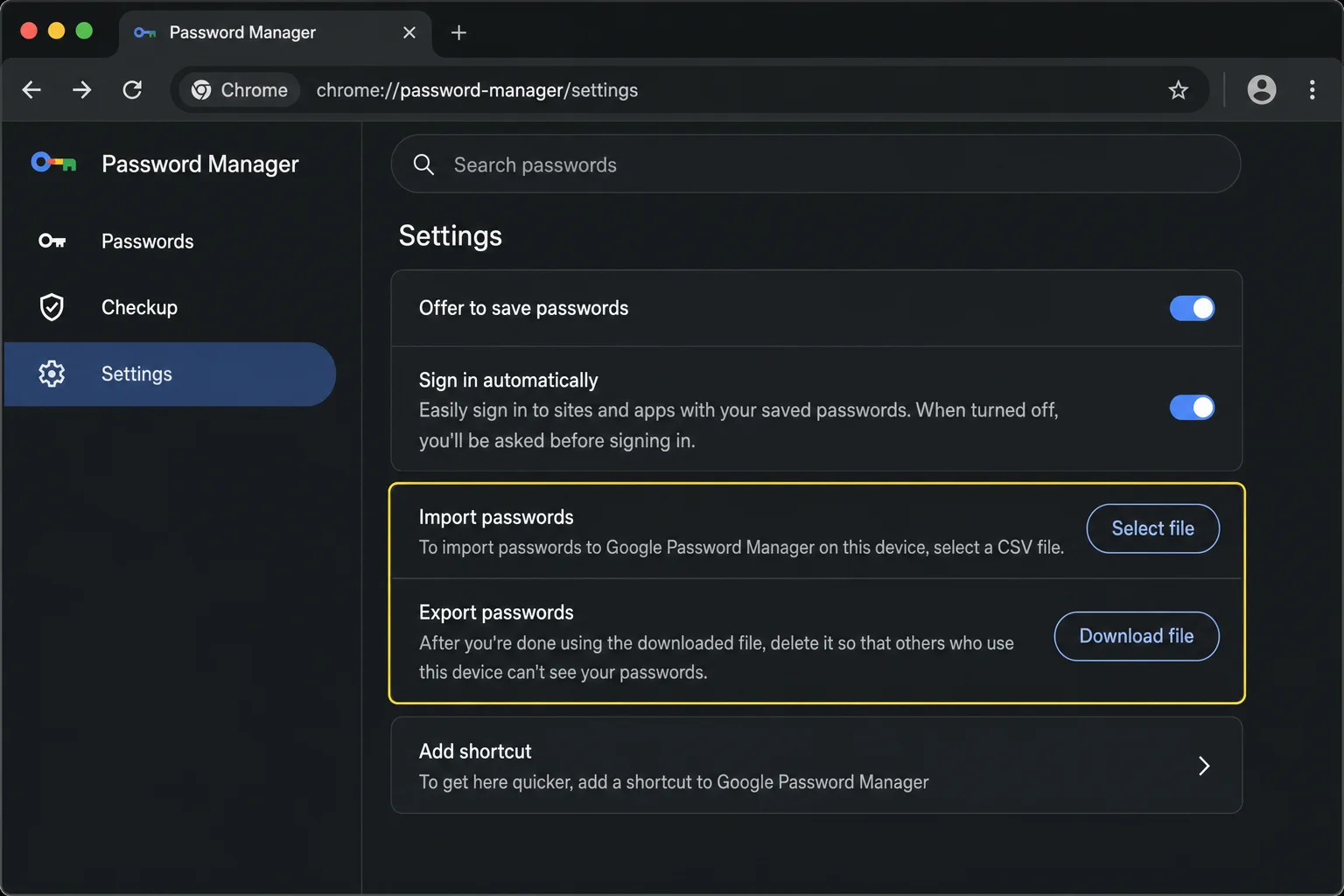Minimize the window with the yellow button
The height and width of the screenshot is (896, 1344).
pos(56,31)
